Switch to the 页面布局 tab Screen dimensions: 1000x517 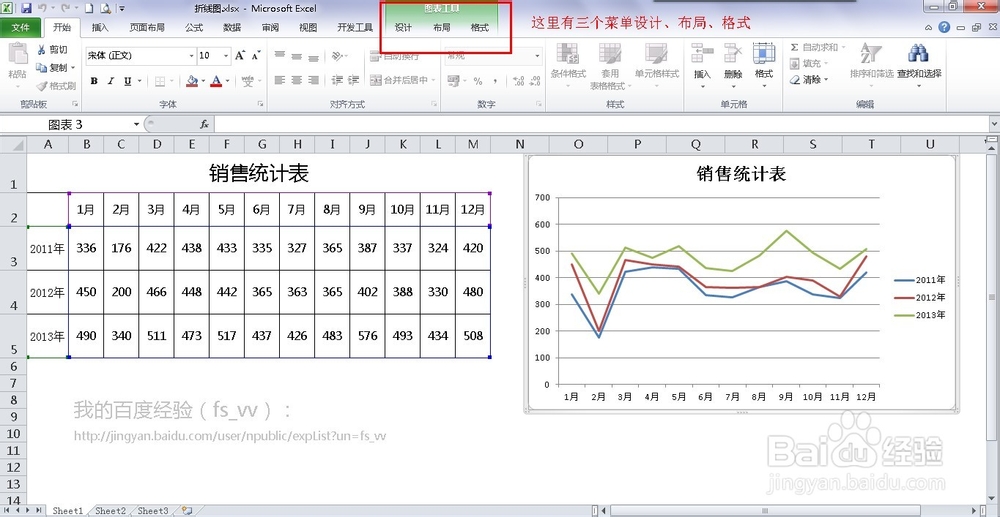pos(147,27)
